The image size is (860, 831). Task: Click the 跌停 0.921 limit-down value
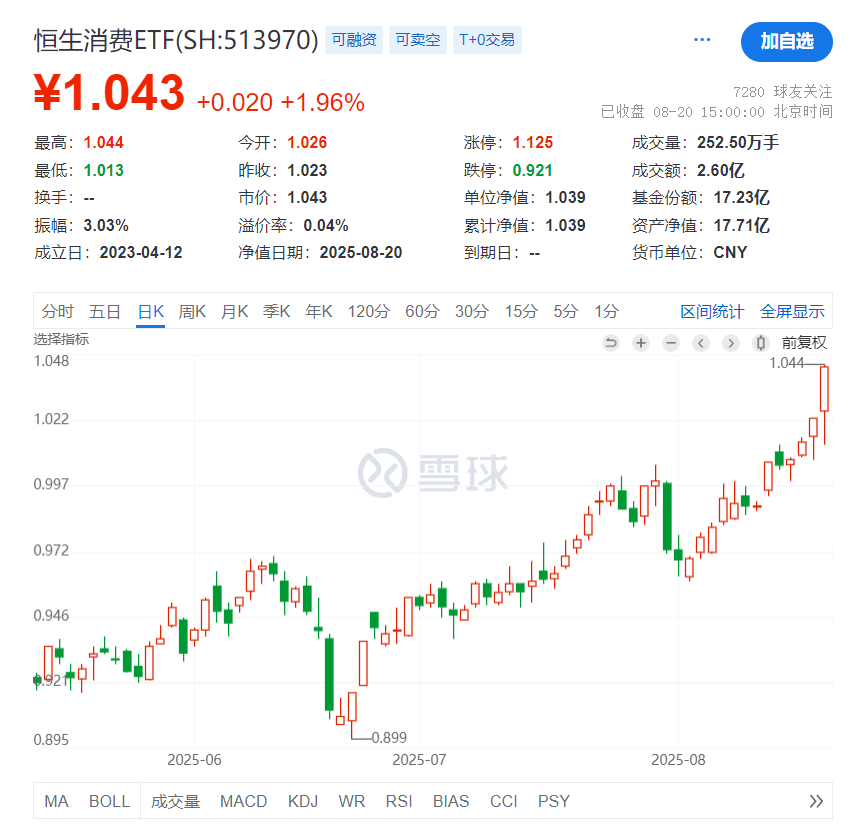[532, 170]
